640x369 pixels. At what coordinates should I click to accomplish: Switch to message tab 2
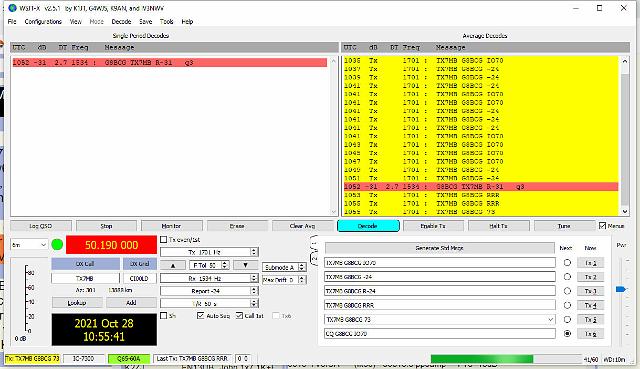point(314,259)
